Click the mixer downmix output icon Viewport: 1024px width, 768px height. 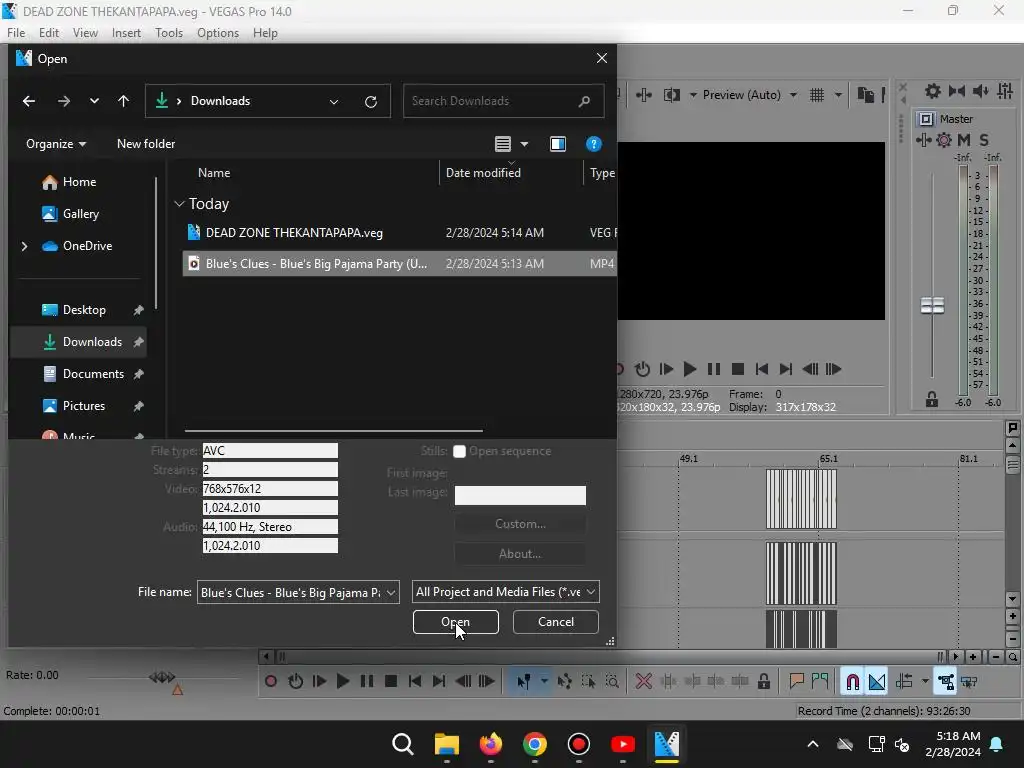(957, 91)
